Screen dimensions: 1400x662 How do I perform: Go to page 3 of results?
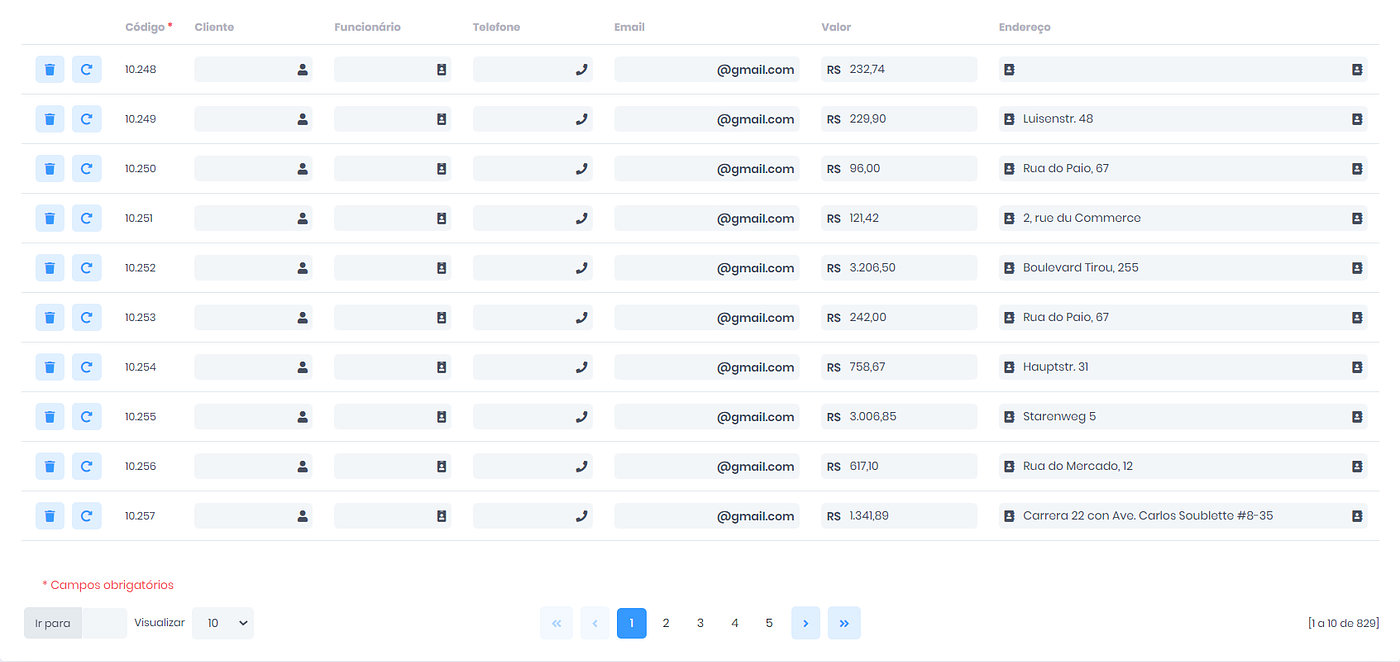pos(700,622)
